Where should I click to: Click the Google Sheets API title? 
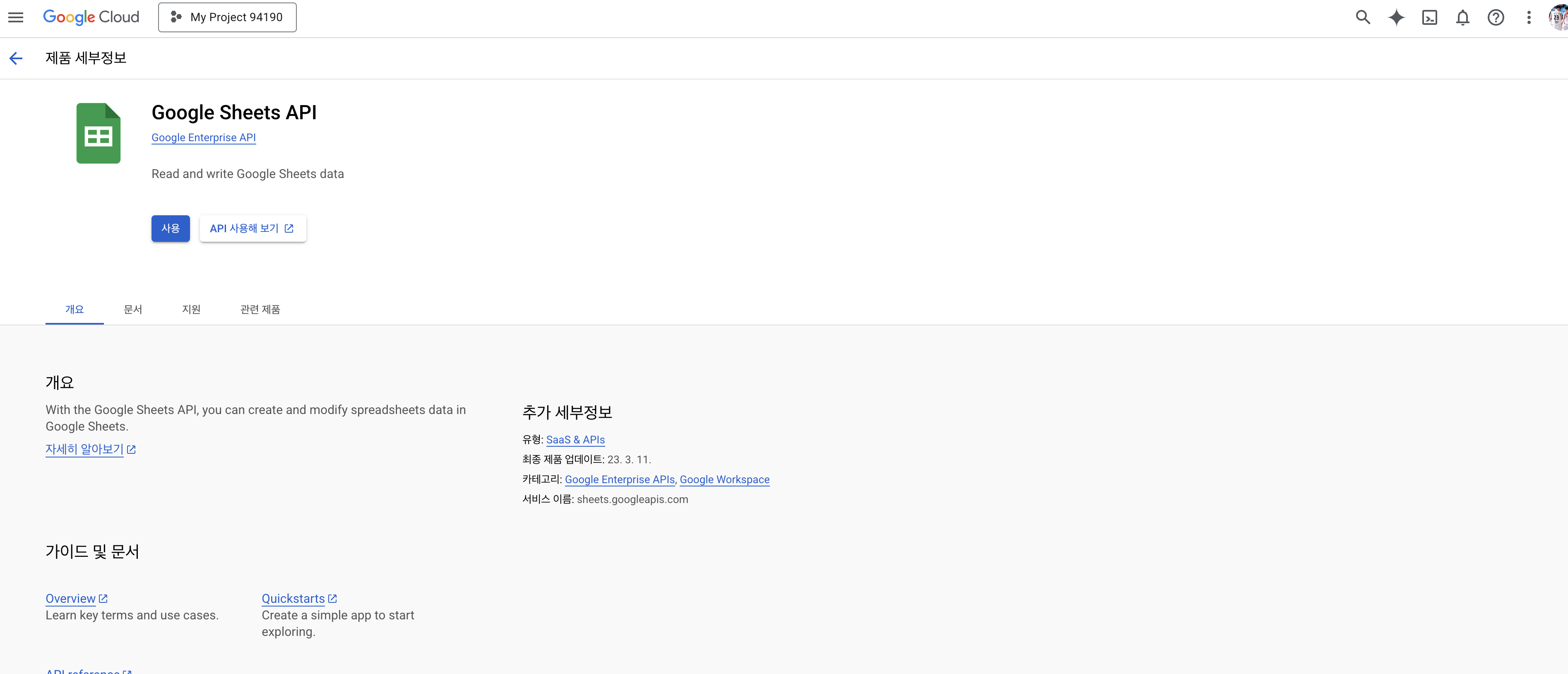coord(234,113)
